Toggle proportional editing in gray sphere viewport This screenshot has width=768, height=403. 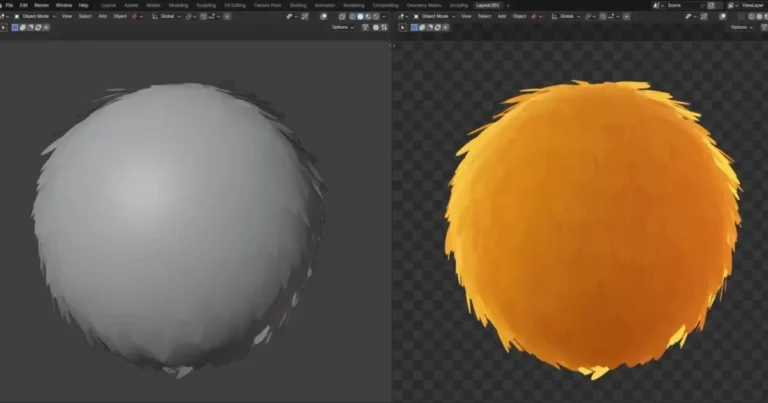pyautogui.click(x=227, y=16)
